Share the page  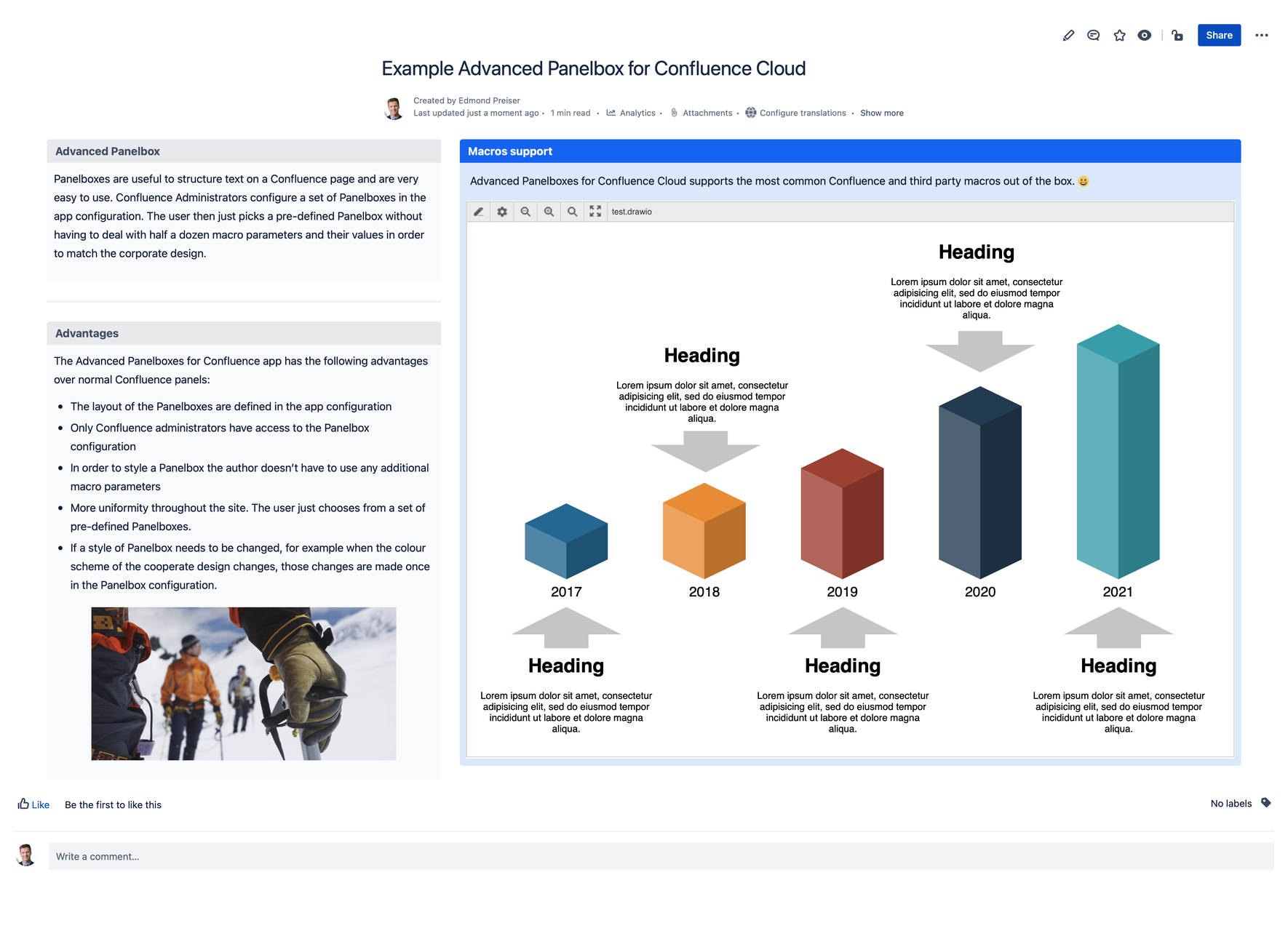point(1219,35)
